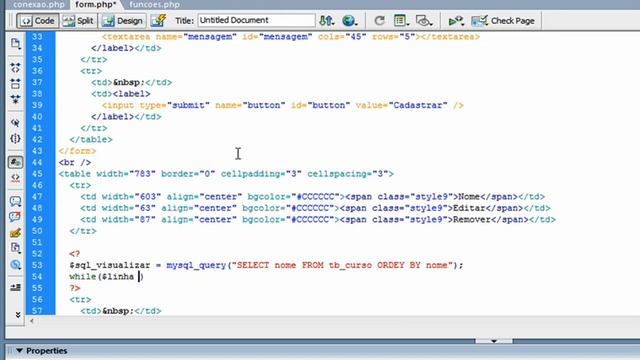This screenshot has height=360, width=640.
Task: Switch to Design view
Action: click(x=122, y=21)
